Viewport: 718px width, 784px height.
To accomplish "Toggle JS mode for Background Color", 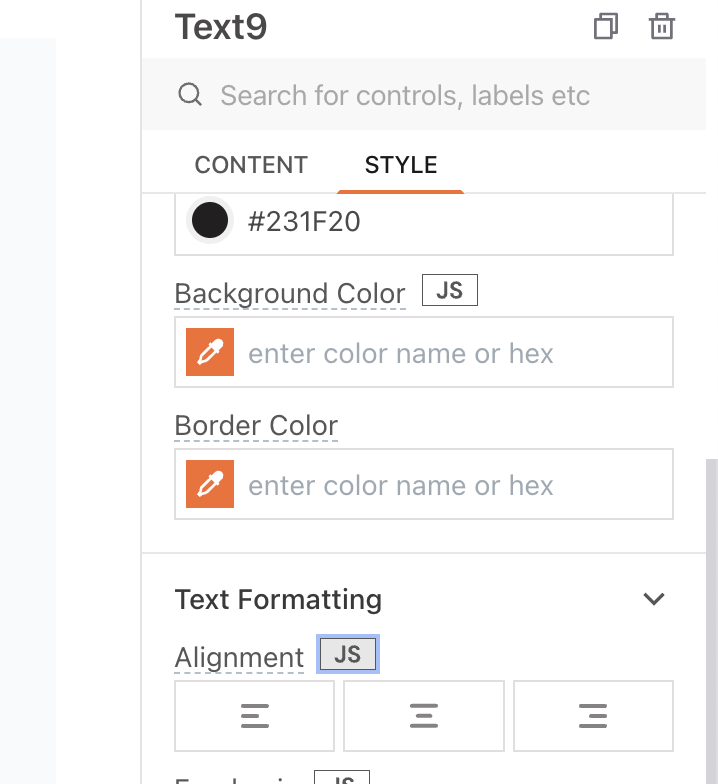I will [450, 291].
